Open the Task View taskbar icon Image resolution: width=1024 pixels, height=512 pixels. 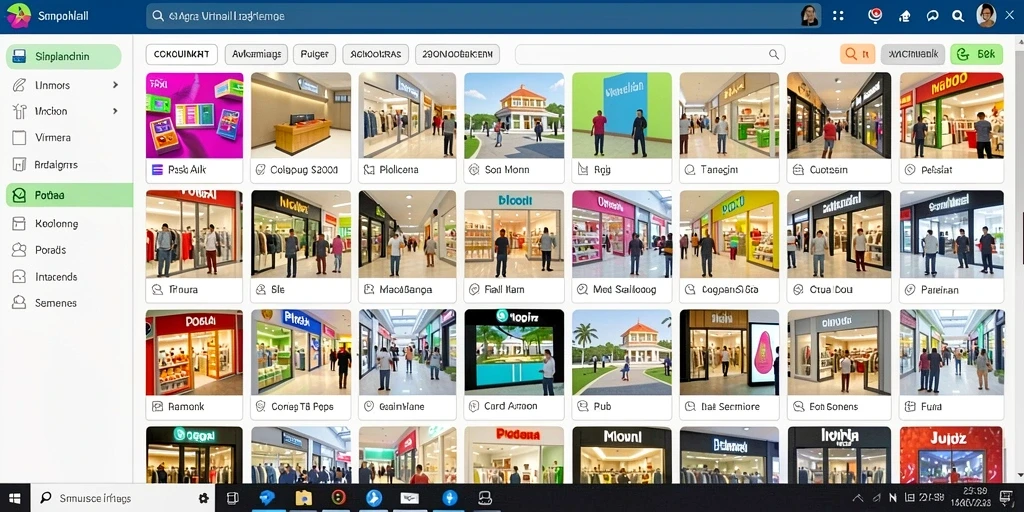pyautogui.click(x=232, y=498)
